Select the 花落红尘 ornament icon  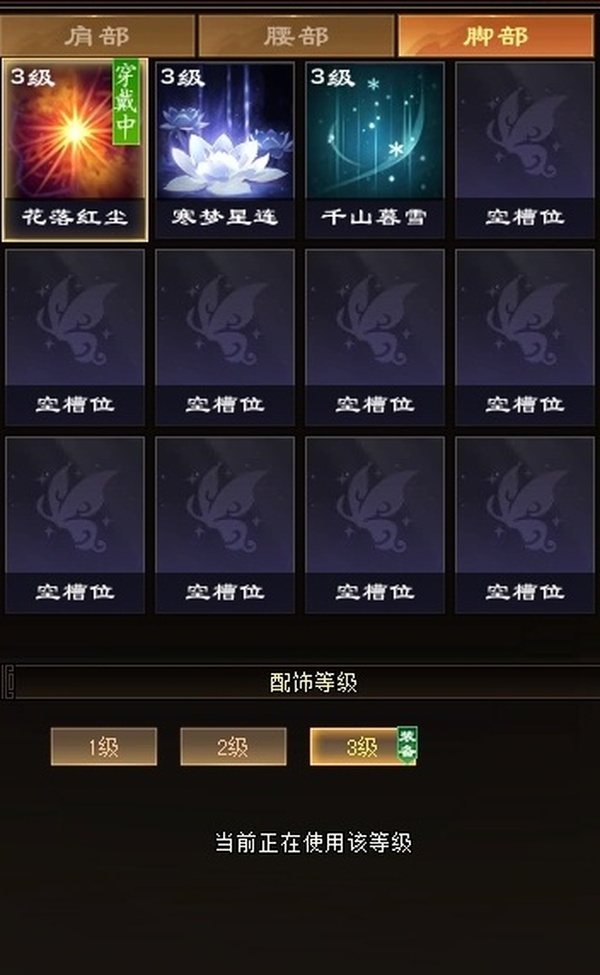point(75,150)
